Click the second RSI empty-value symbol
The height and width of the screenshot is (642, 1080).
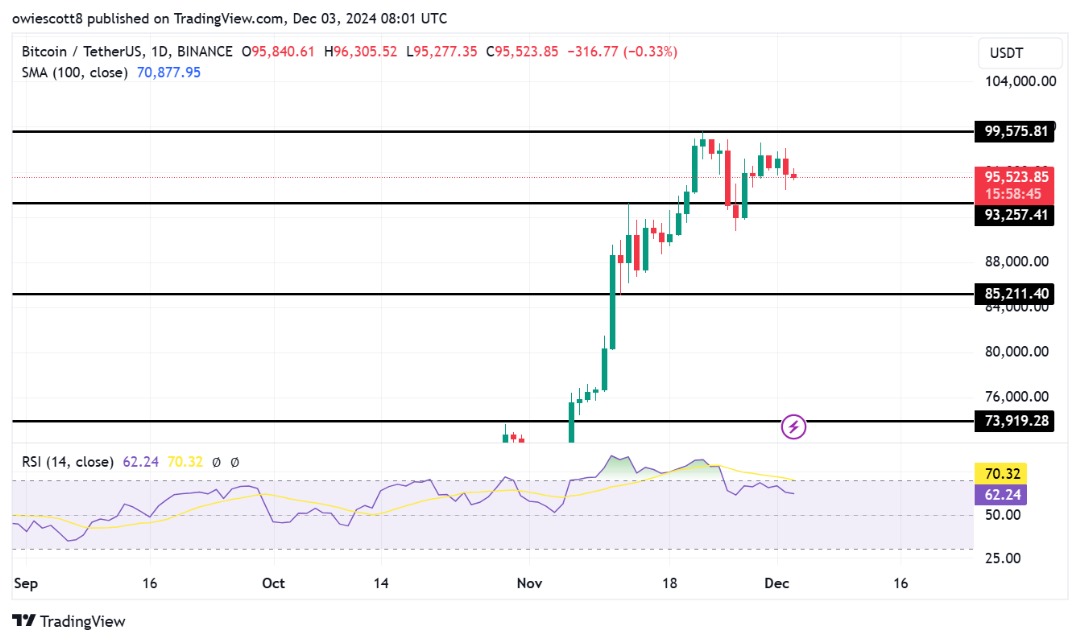click(x=235, y=462)
